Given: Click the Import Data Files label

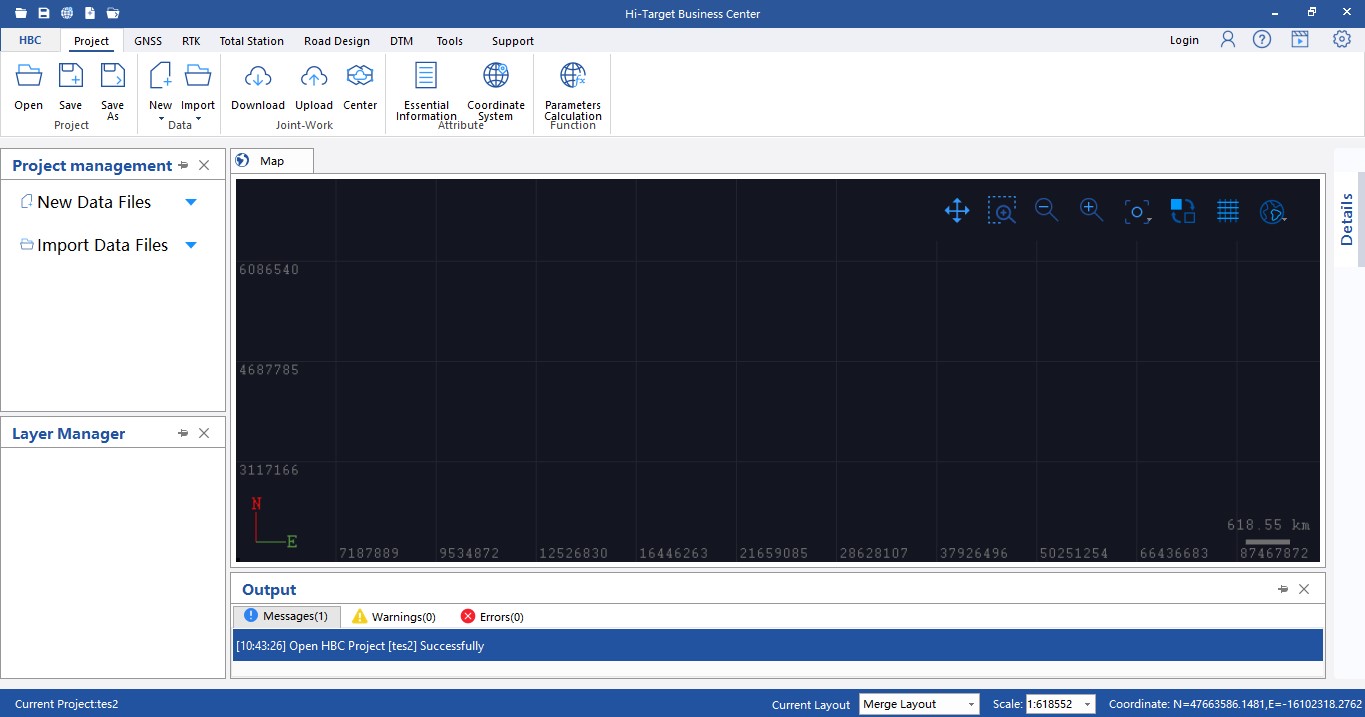Looking at the screenshot, I should (x=102, y=245).
